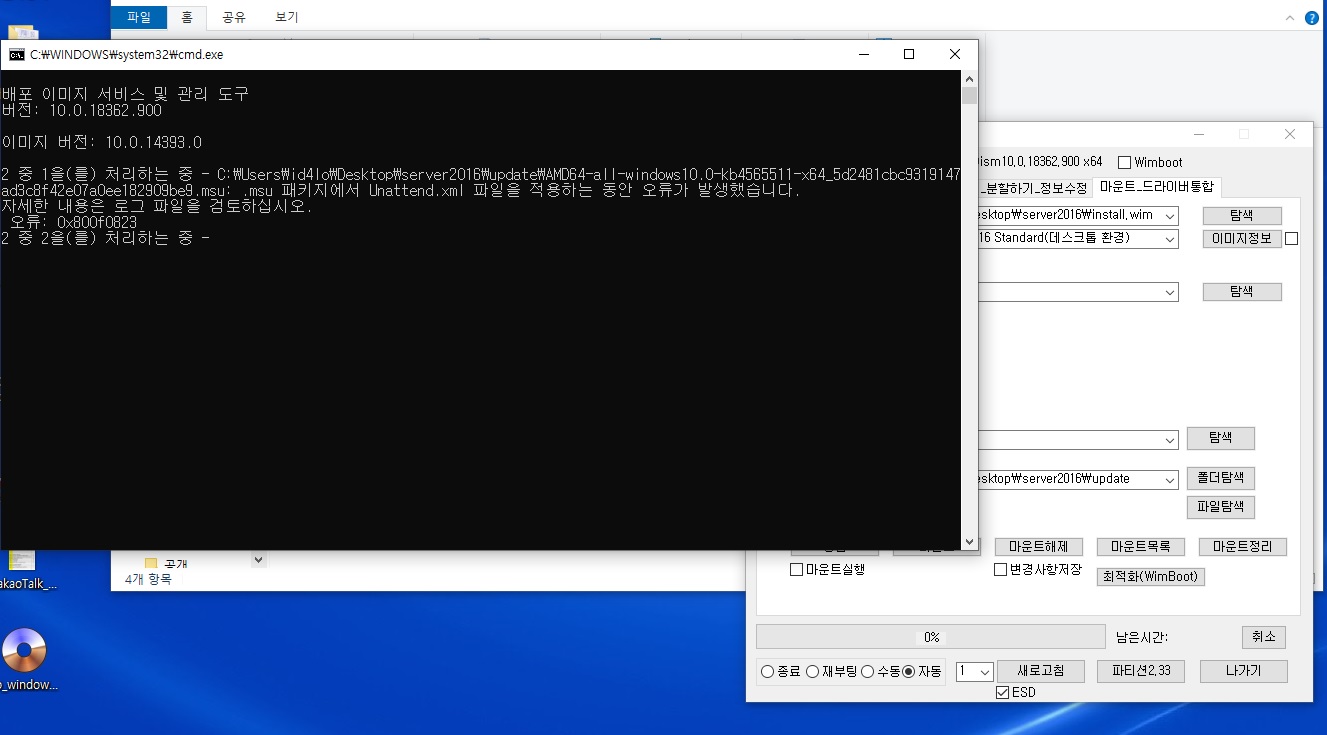Switch to the 공유 ribbon tab
The image size is (1327, 735).
(234, 17)
